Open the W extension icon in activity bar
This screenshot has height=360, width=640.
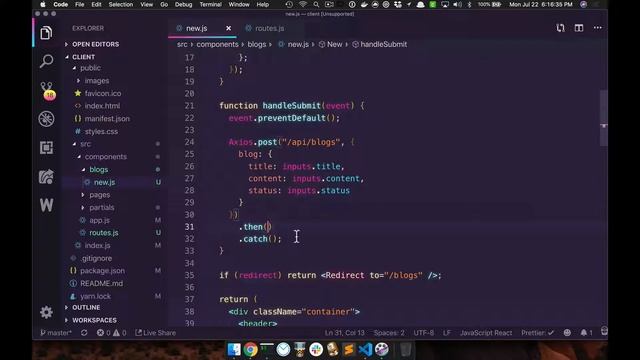point(46,205)
